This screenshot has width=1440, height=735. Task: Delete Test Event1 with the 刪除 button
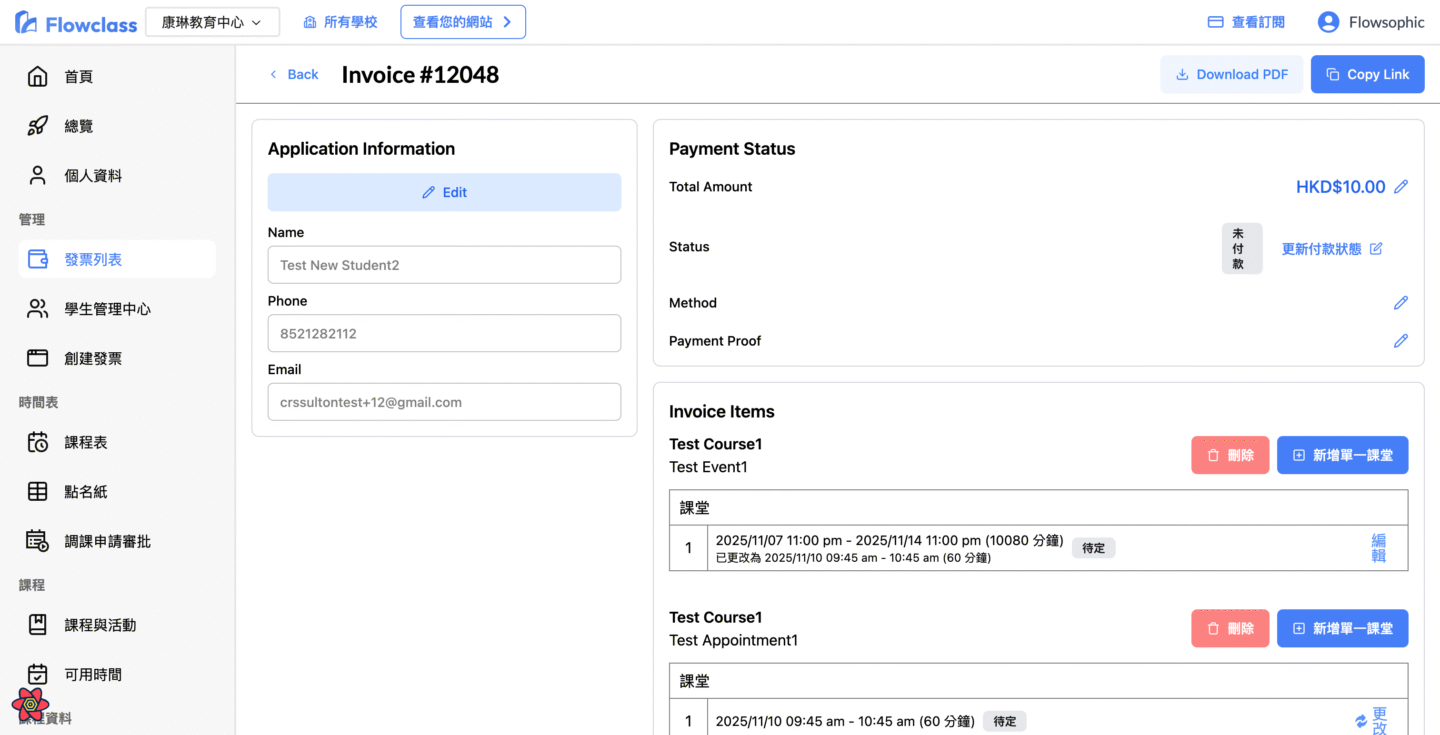click(1230, 455)
